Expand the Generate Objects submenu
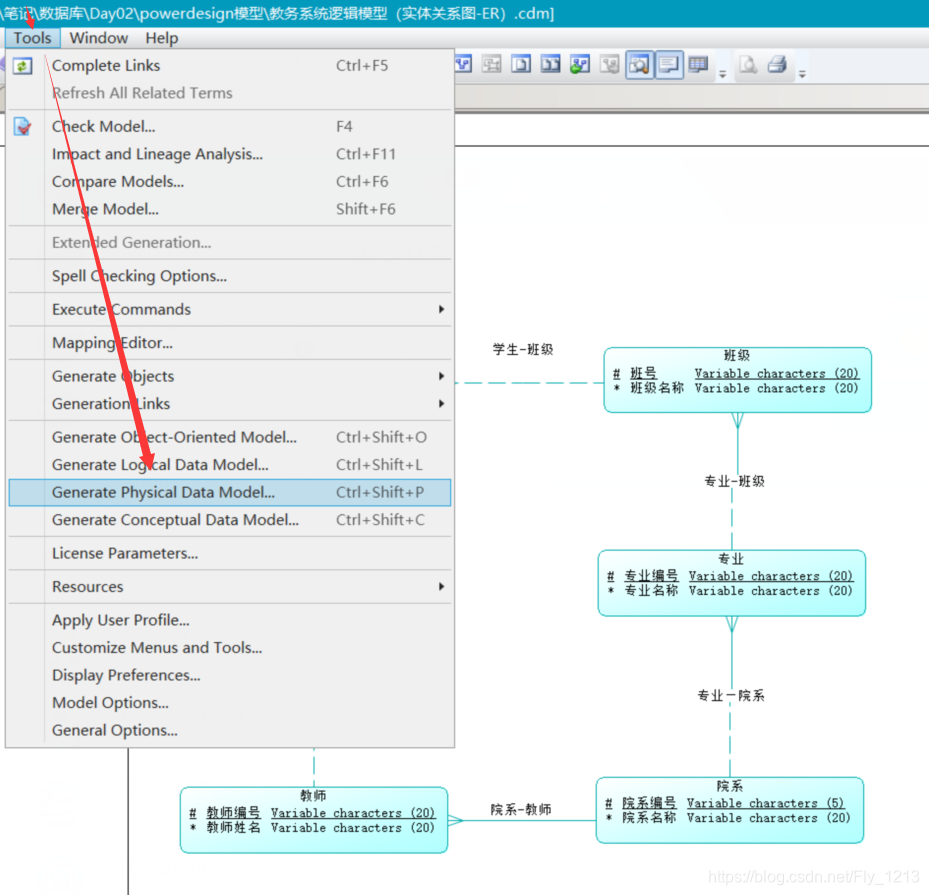929x895 pixels. pos(441,376)
